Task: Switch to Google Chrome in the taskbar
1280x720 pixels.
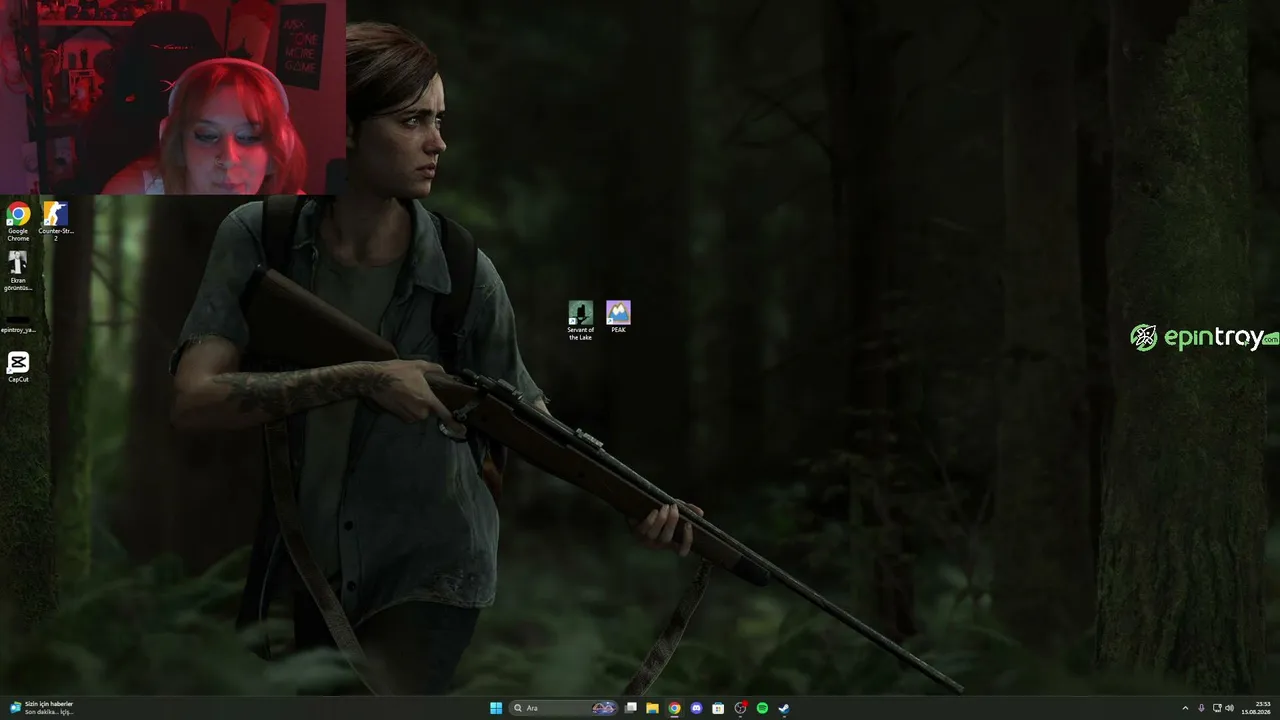Action: pyautogui.click(x=675, y=708)
